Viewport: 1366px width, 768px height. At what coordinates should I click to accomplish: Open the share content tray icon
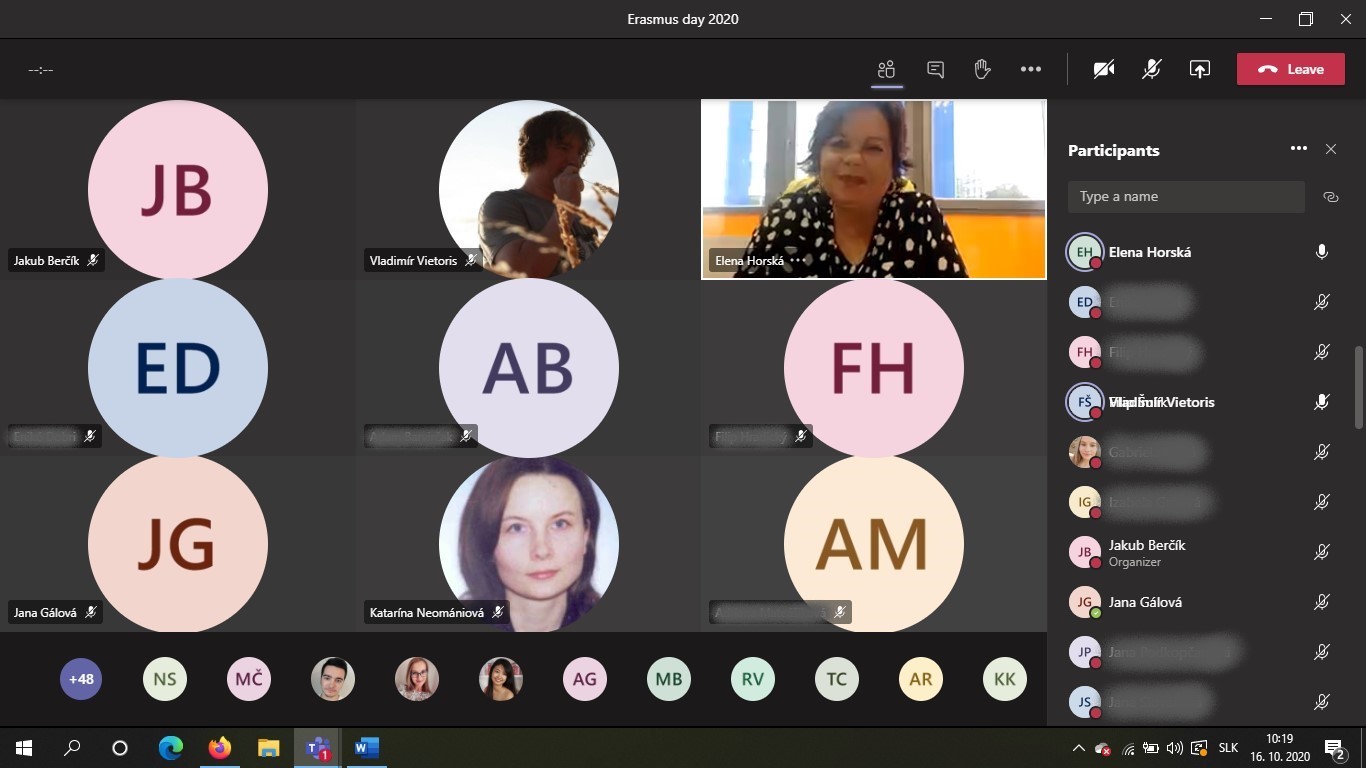click(1199, 69)
